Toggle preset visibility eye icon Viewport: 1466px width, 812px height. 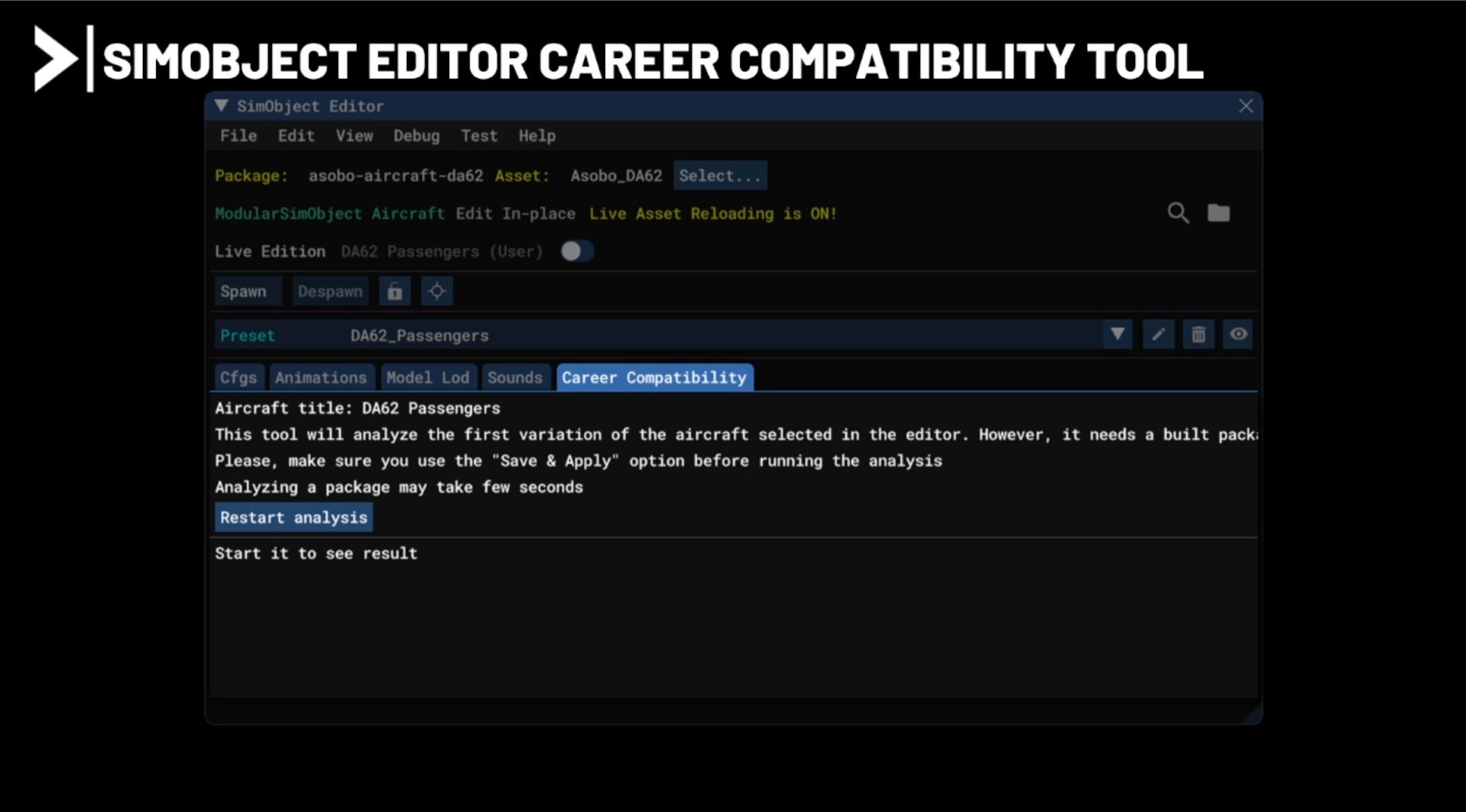1237,335
